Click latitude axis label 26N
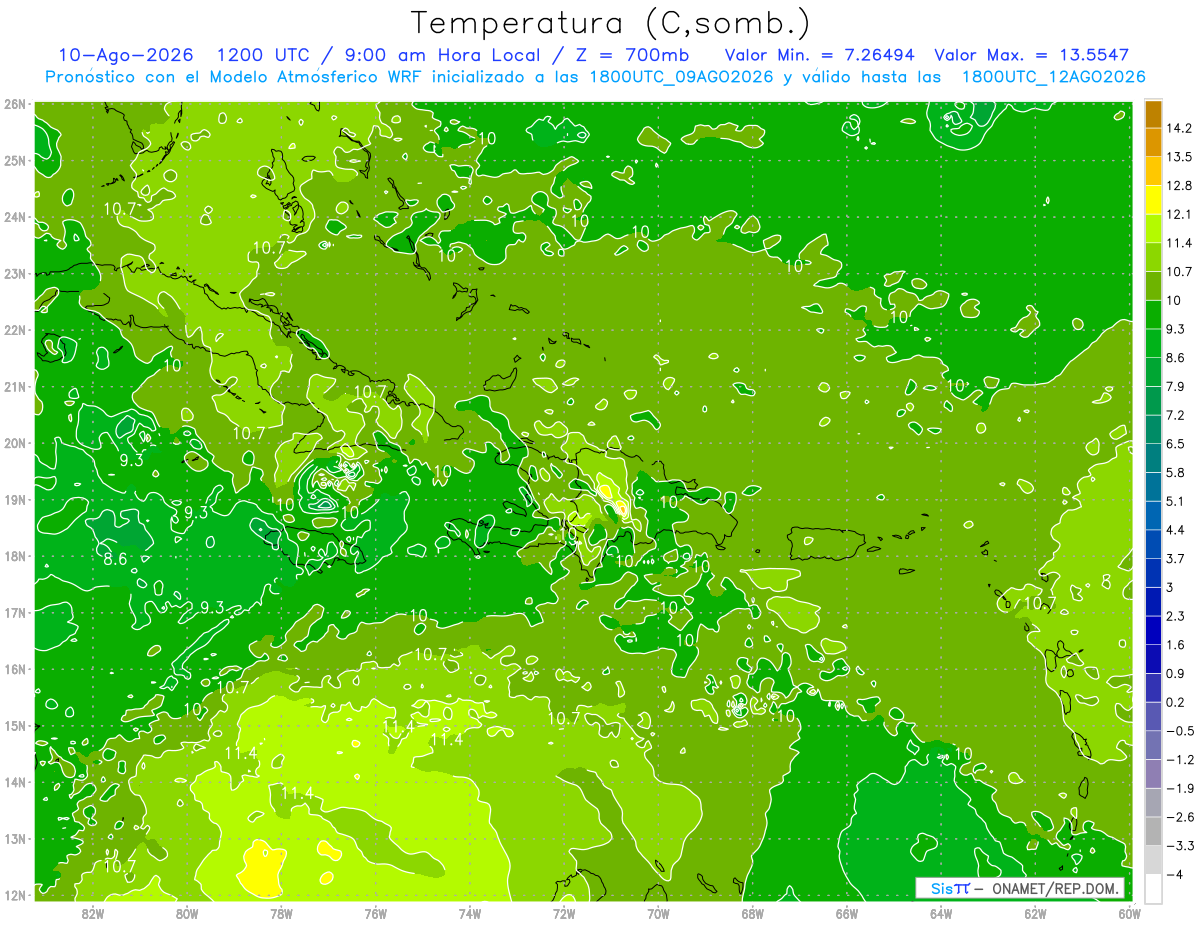 coord(15,103)
